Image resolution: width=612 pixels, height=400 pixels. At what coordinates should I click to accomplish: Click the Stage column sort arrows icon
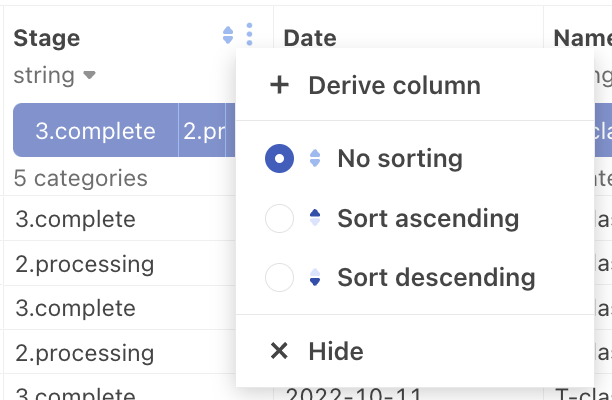pos(228,37)
